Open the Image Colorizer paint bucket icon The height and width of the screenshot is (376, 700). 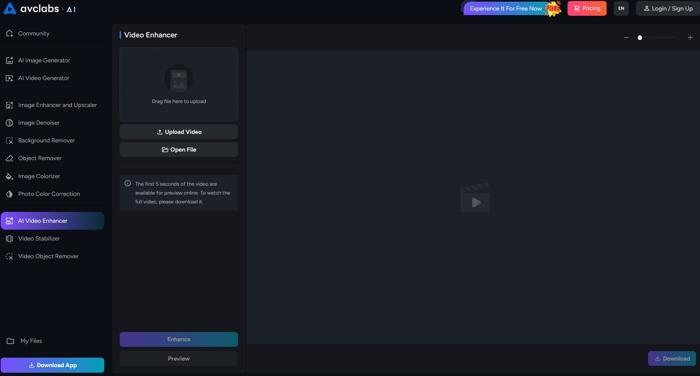point(9,176)
